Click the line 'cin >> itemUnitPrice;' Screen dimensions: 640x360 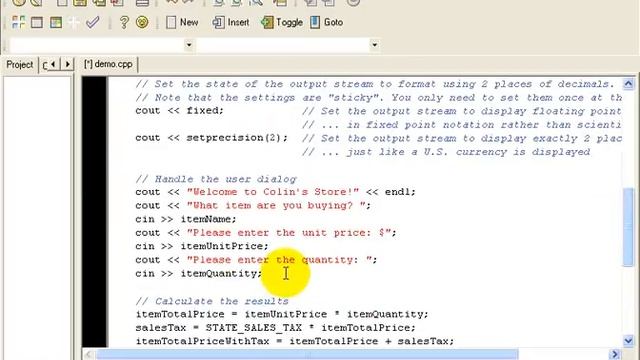[x=202, y=246]
